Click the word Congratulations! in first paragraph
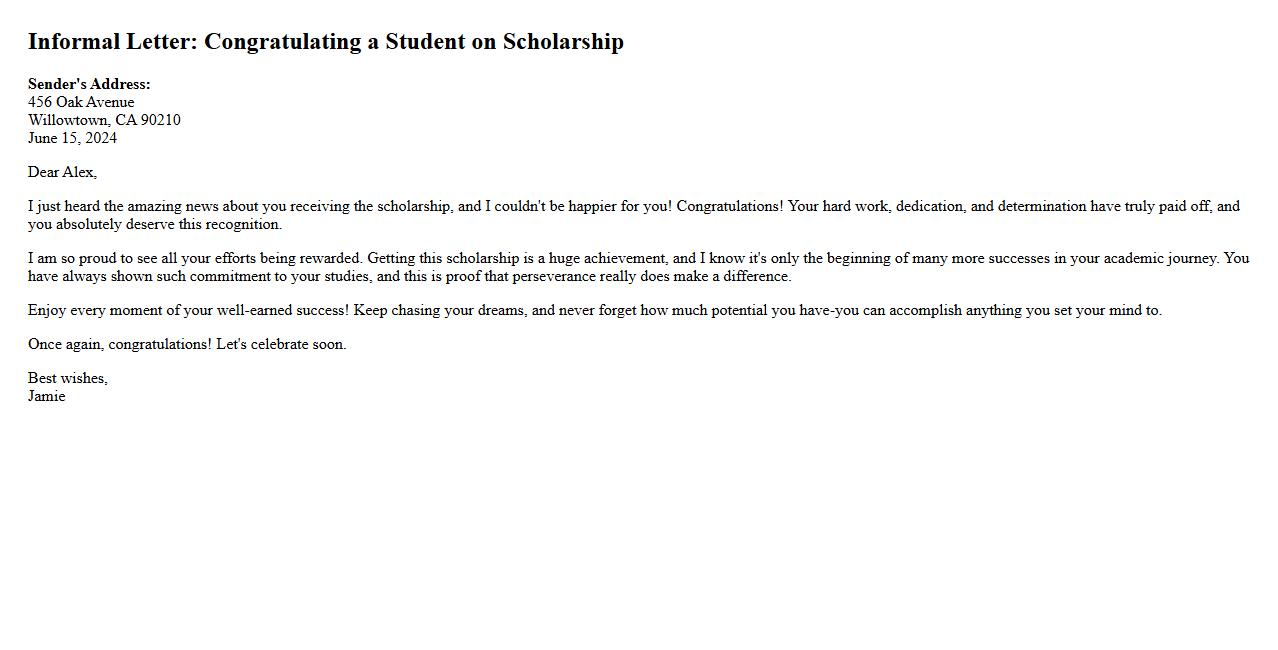This screenshot has height=650, width=1278. coord(729,207)
